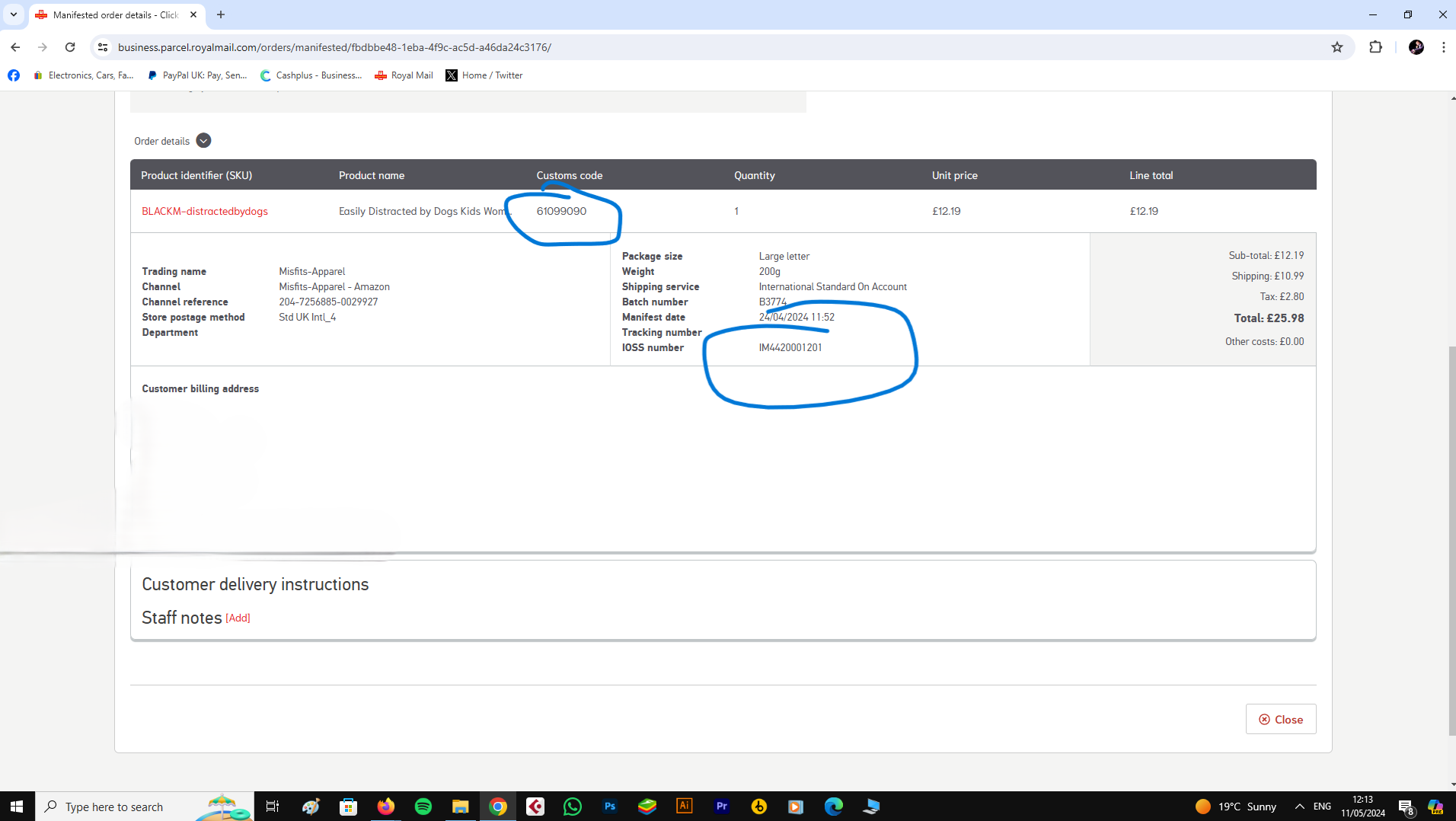This screenshot has height=821, width=1456.
Task: Open Chrome three-dot menu
Action: [1444, 47]
